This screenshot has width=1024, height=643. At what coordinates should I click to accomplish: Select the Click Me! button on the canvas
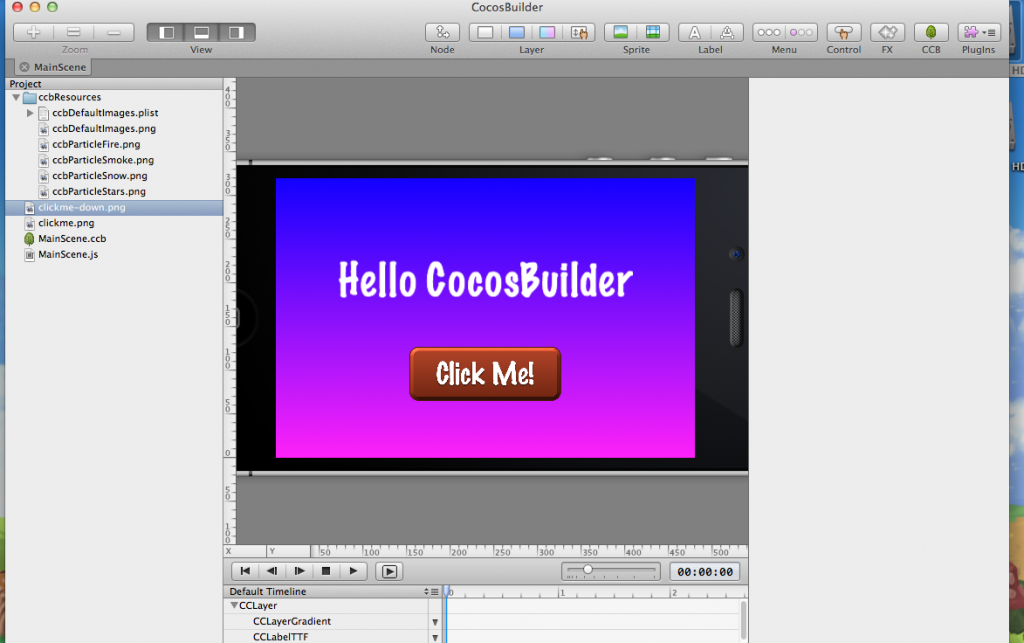point(485,373)
